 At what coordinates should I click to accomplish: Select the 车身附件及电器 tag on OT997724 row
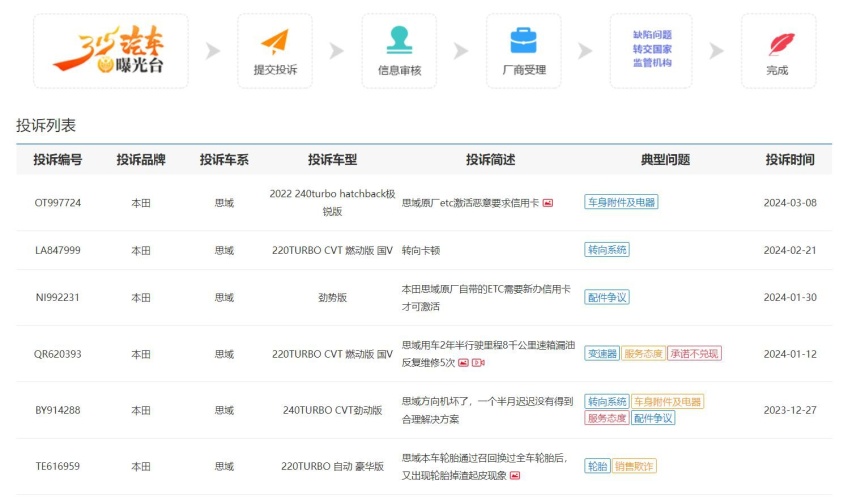pos(621,202)
